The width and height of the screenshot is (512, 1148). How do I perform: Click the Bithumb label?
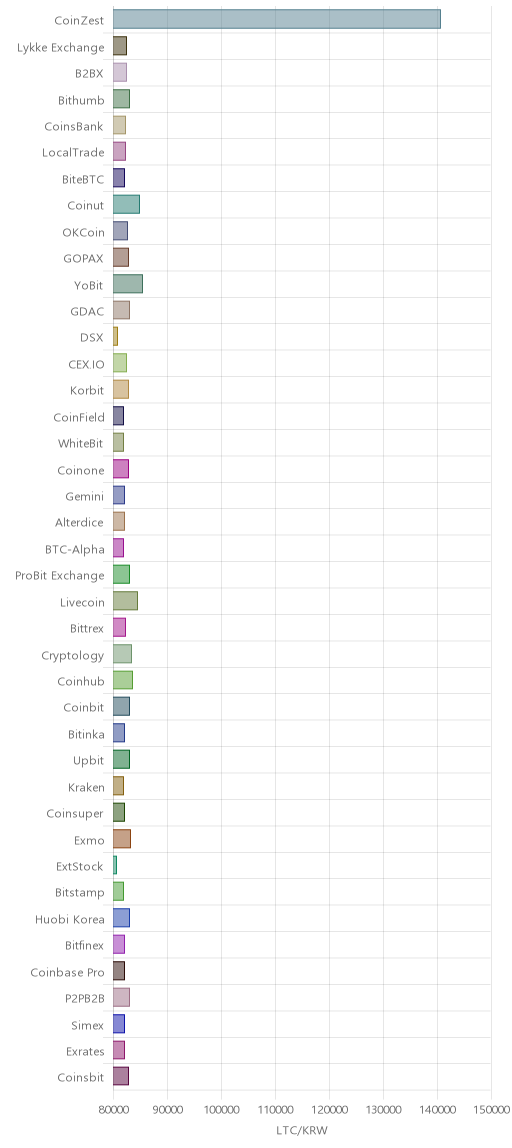(x=81, y=100)
